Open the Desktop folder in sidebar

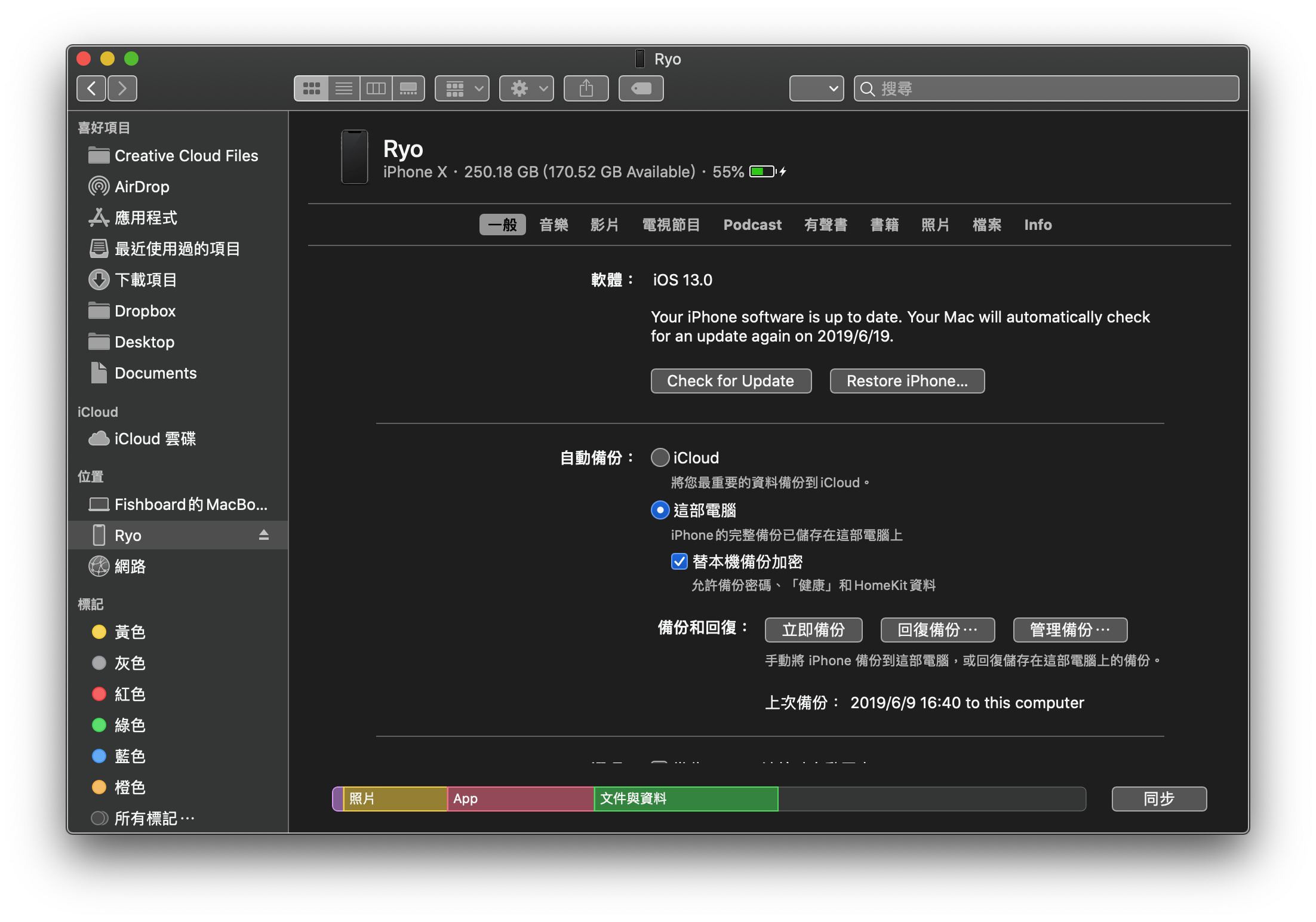(178, 342)
